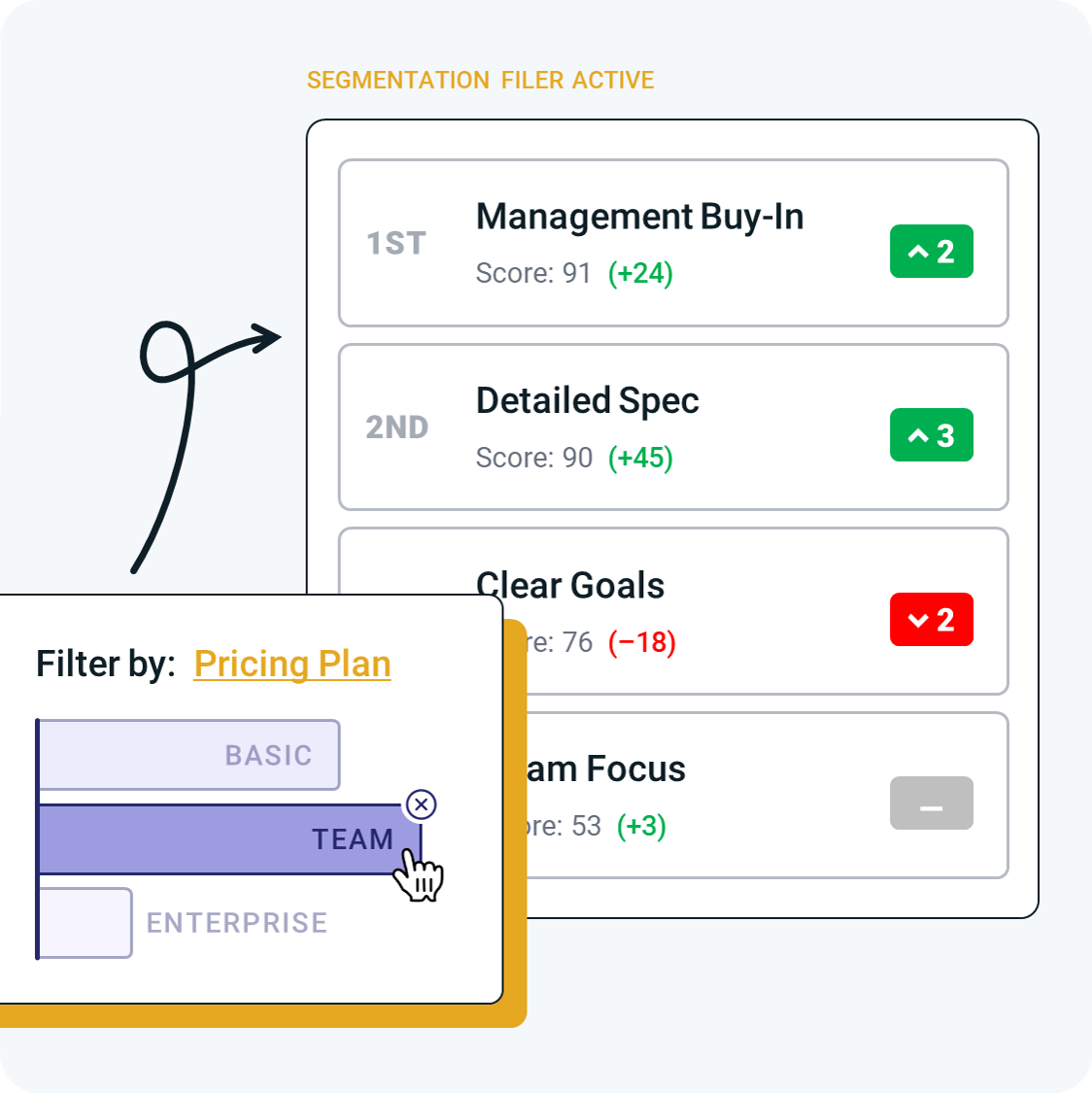Click green up-2 badge on Management Buy-In
1092x1093 pixels.
(x=931, y=251)
